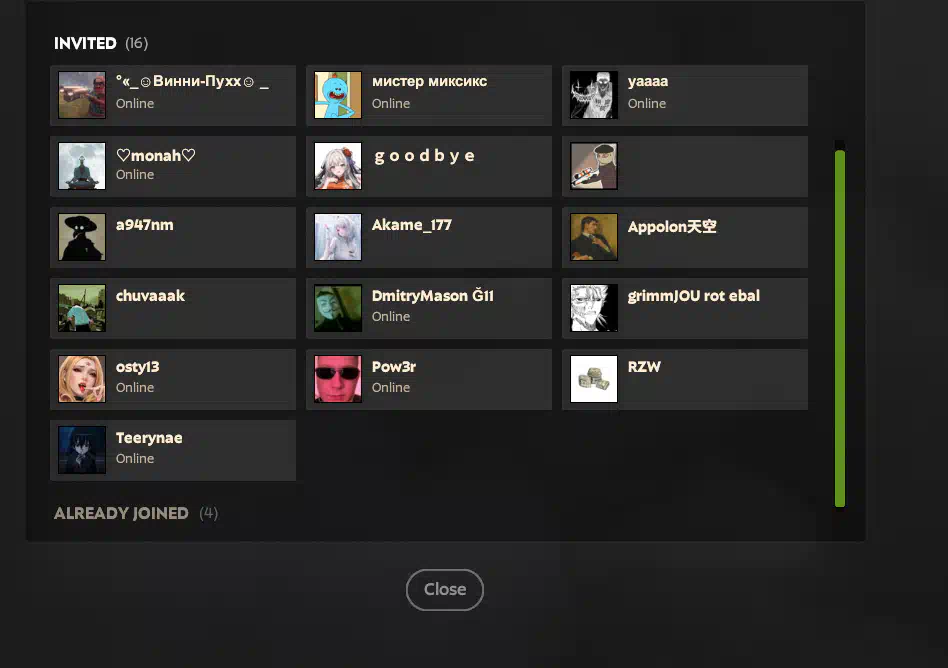
Task: Select Teerynae username
Action: 149,438
